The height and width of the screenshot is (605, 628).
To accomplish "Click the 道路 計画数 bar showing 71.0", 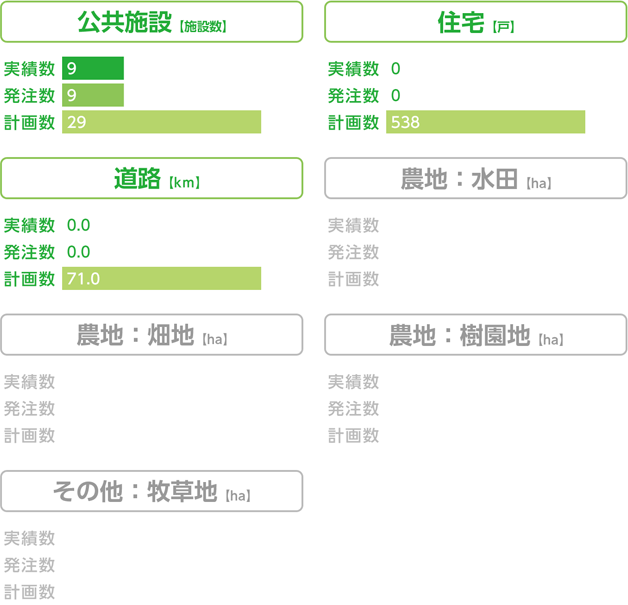I will coord(161,278).
